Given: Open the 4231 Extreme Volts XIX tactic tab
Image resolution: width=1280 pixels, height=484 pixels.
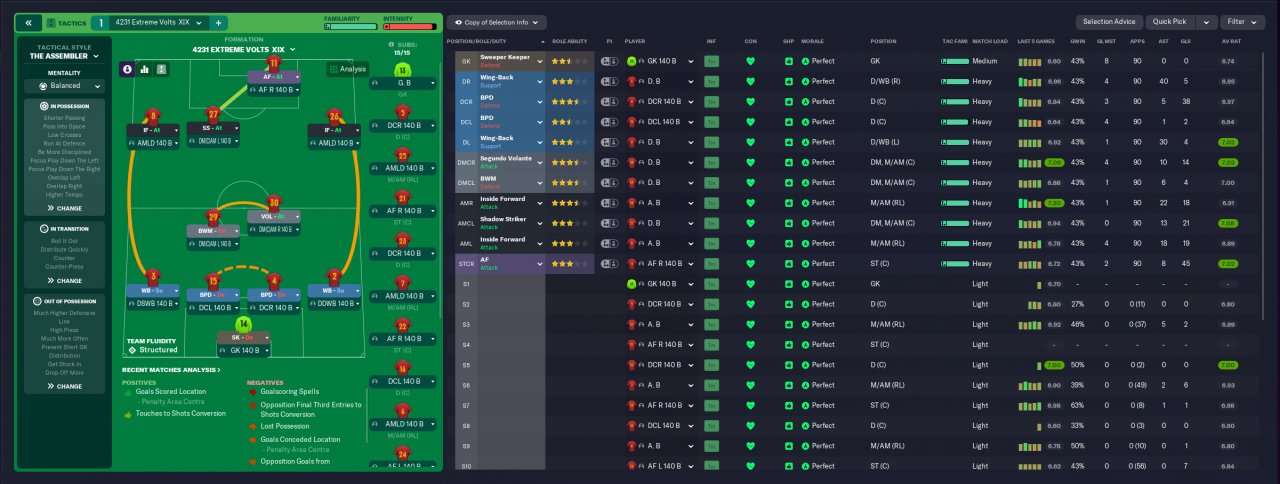Looking at the screenshot, I should click(x=158, y=22).
